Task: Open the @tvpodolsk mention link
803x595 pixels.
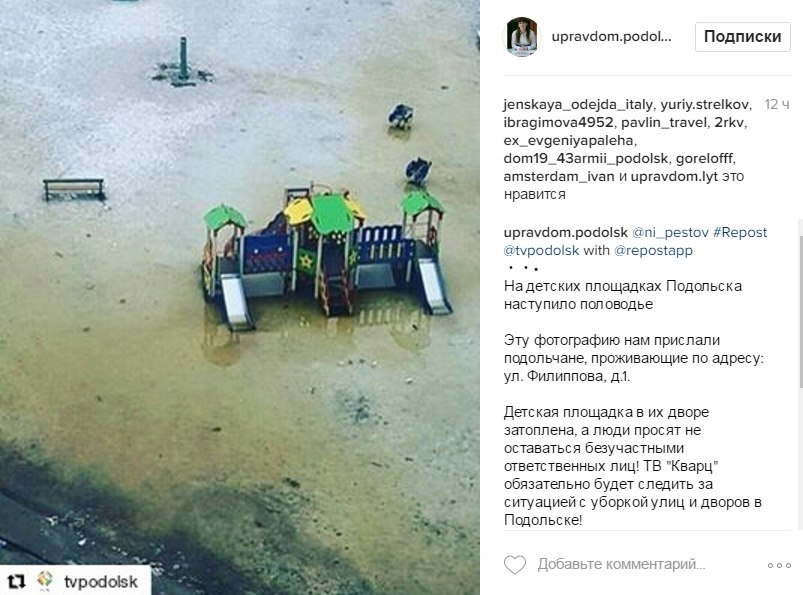Action: (541, 250)
